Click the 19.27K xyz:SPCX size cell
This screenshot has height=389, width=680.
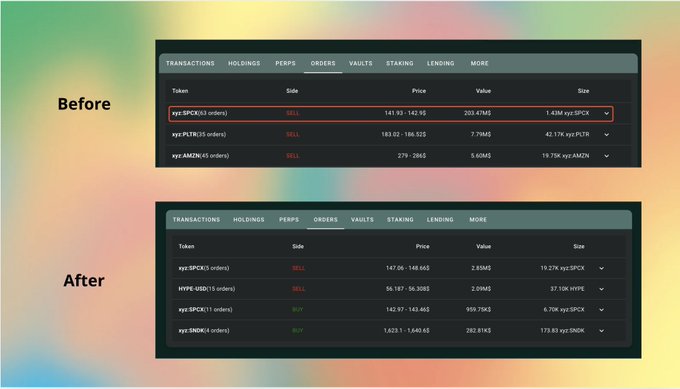(x=562, y=268)
